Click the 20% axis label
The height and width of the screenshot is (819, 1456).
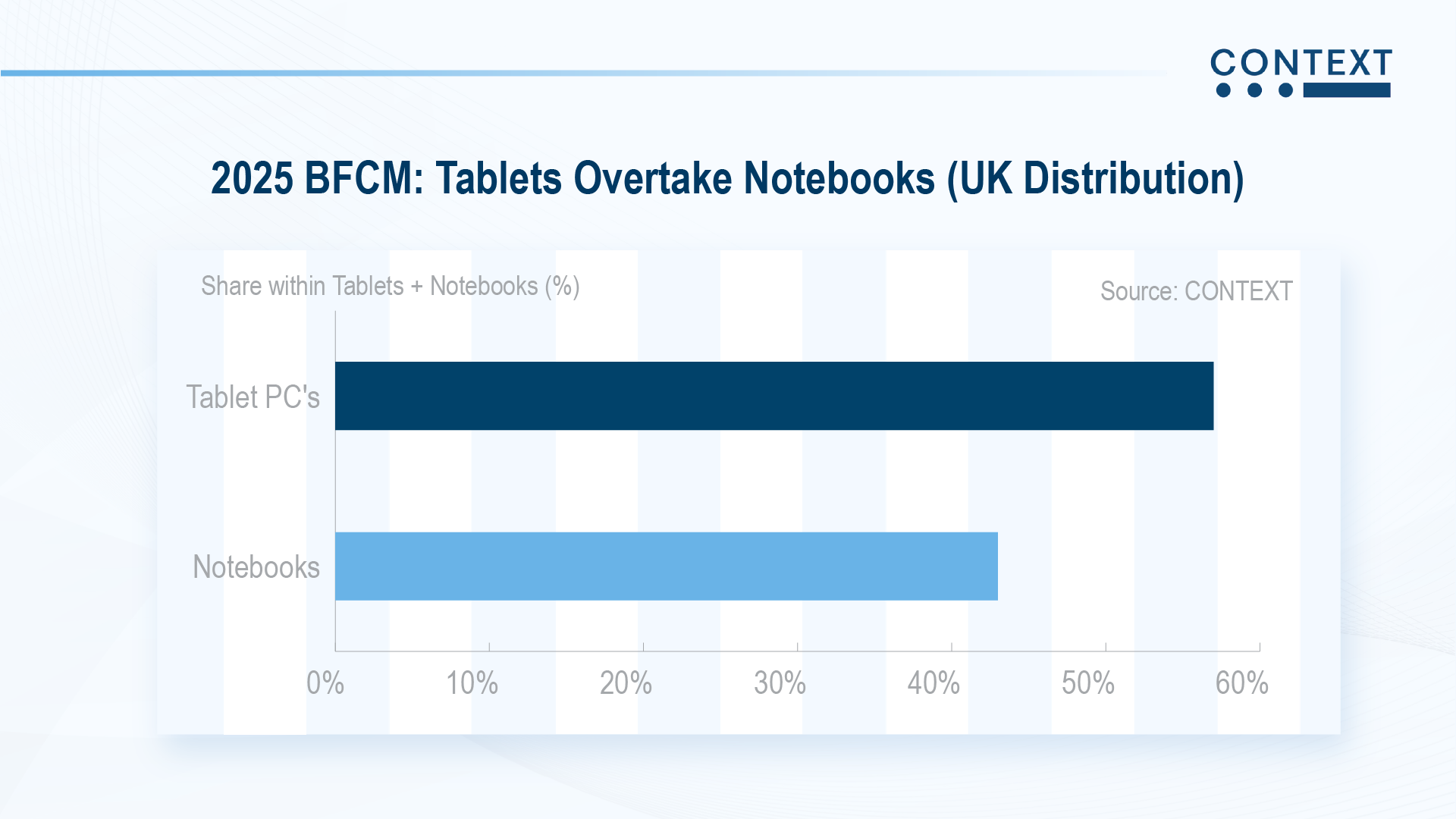[626, 683]
